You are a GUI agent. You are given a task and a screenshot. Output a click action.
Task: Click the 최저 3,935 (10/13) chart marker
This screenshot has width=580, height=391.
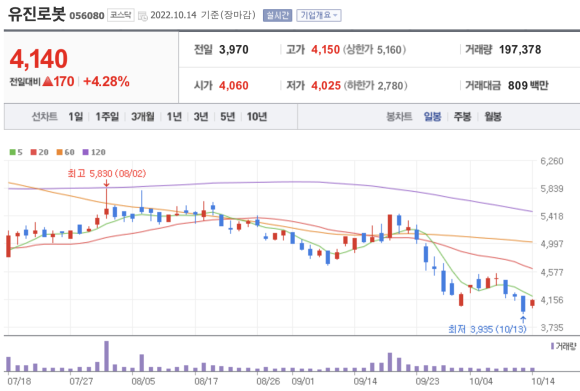[487, 329]
